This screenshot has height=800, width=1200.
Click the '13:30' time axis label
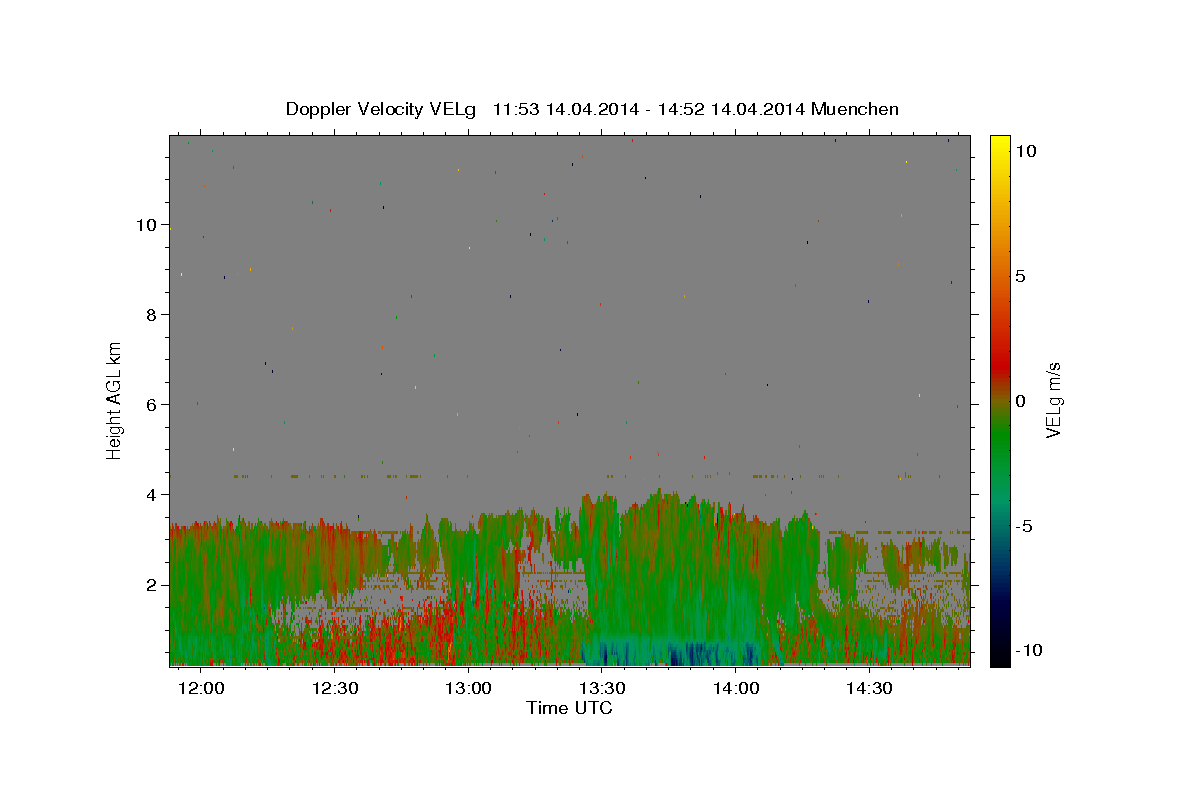[x=603, y=688]
